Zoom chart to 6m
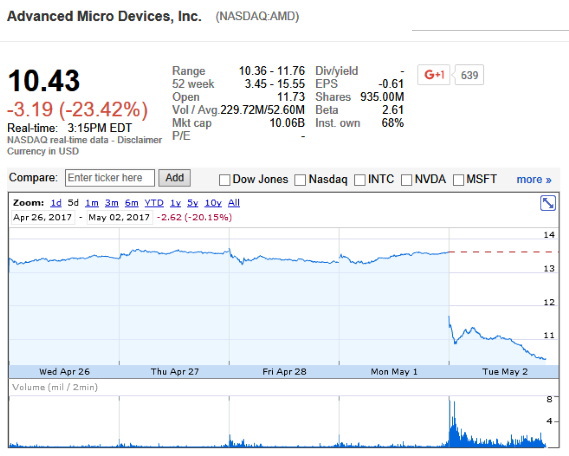Image resolution: width=569 pixels, height=456 pixels. pos(131,203)
